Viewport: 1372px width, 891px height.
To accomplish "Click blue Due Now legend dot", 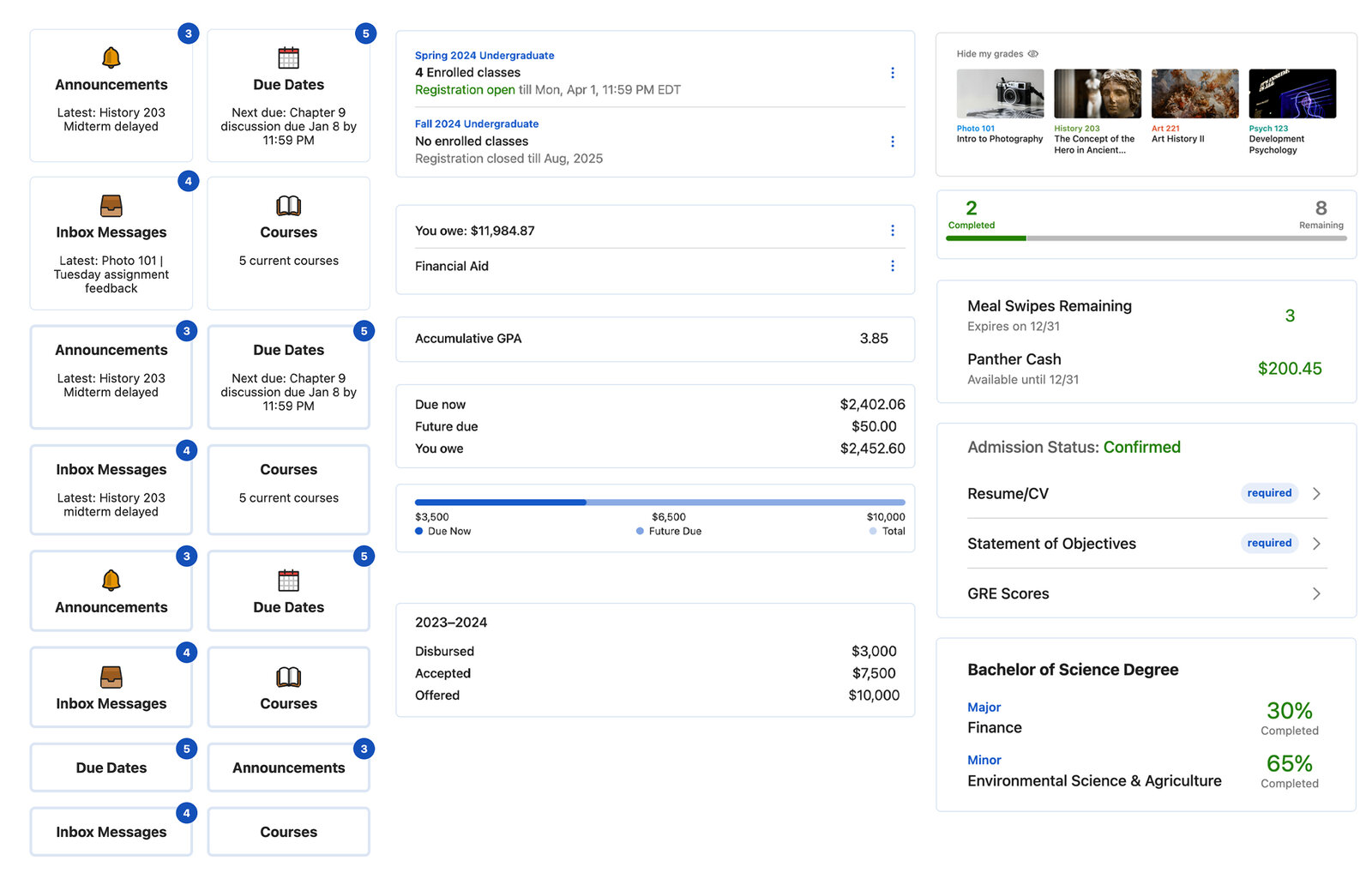I will click(419, 531).
